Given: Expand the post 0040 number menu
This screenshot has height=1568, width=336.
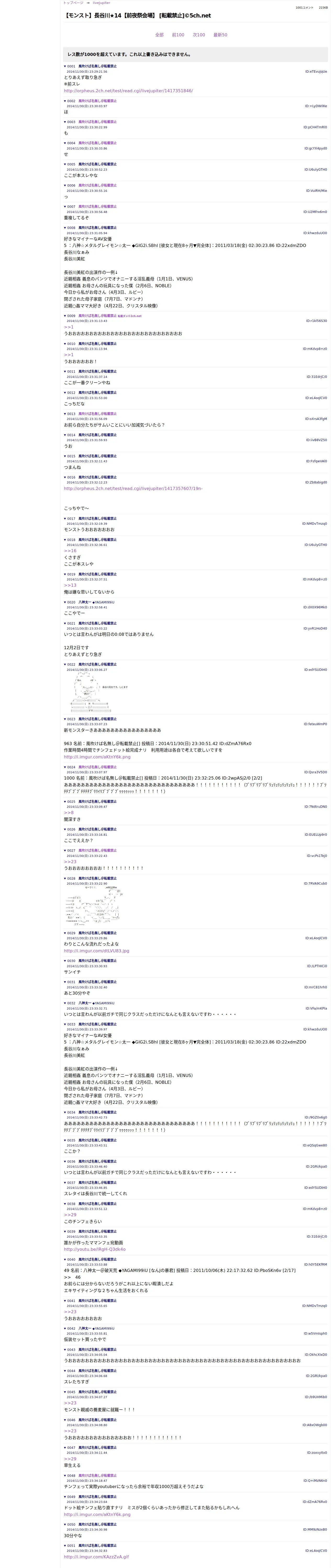Looking at the screenshot, I should [70, 1259].
